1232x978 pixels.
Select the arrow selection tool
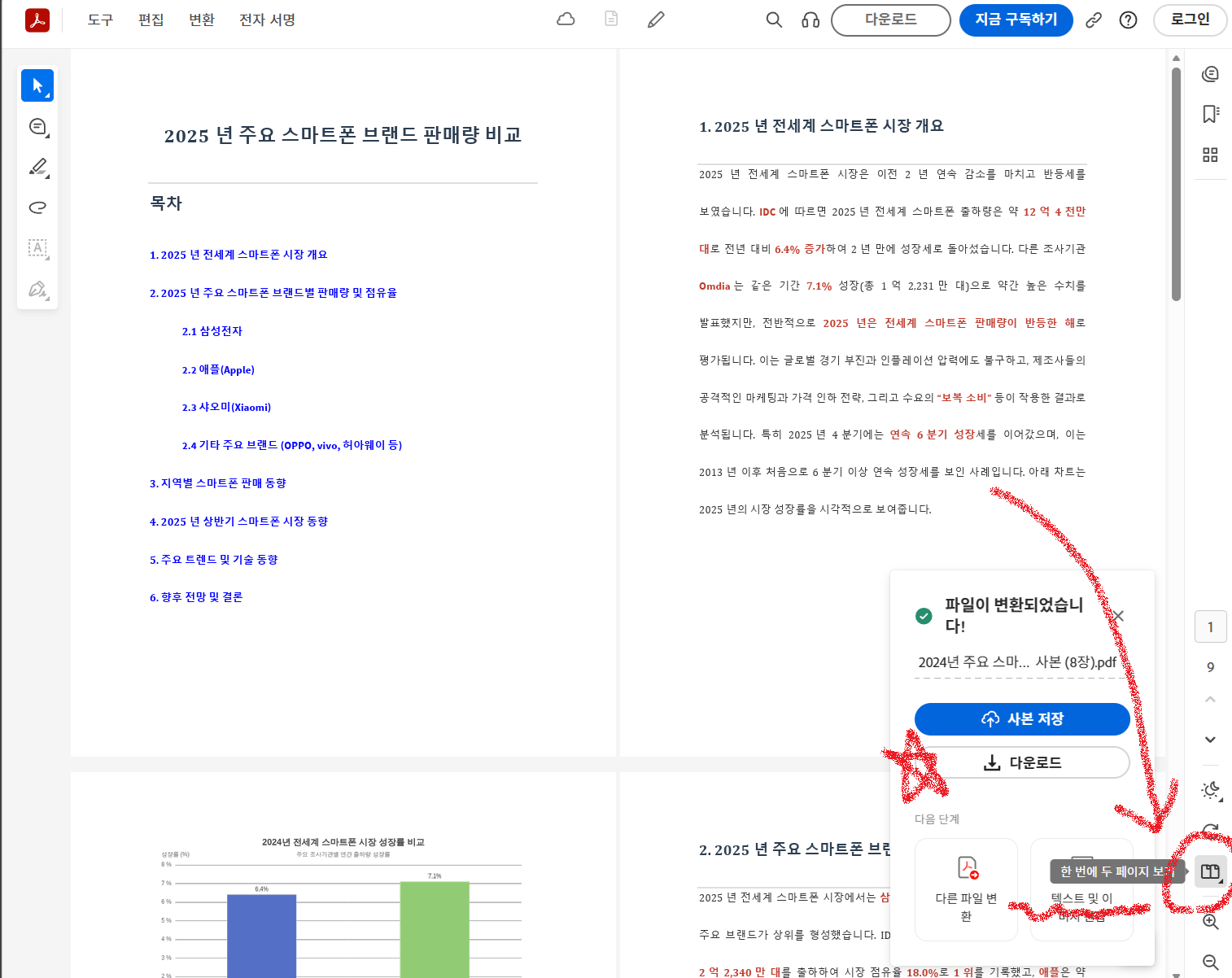pyautogui.click(x=37, y=85)
